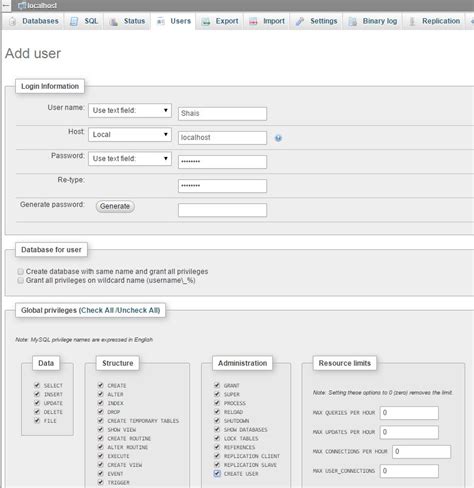This screenshot has height=488, width=474.
Task: Uncheck the TRIGGER privilege
Action: tap(101, 482)
